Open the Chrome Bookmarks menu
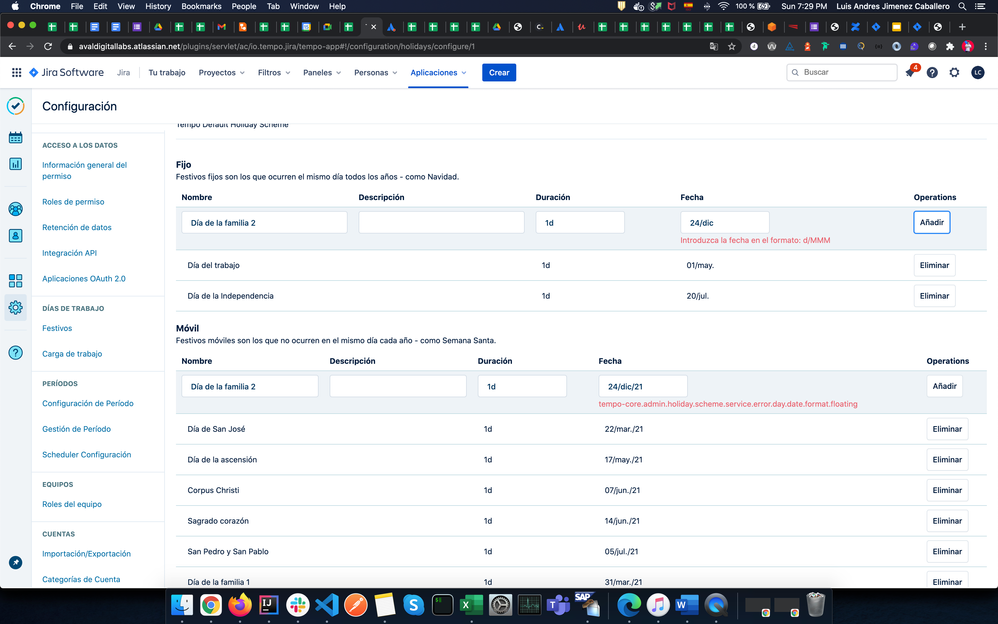Image resolution: width=998 pixels, height=624 pixels. click(x=201, y=6)
